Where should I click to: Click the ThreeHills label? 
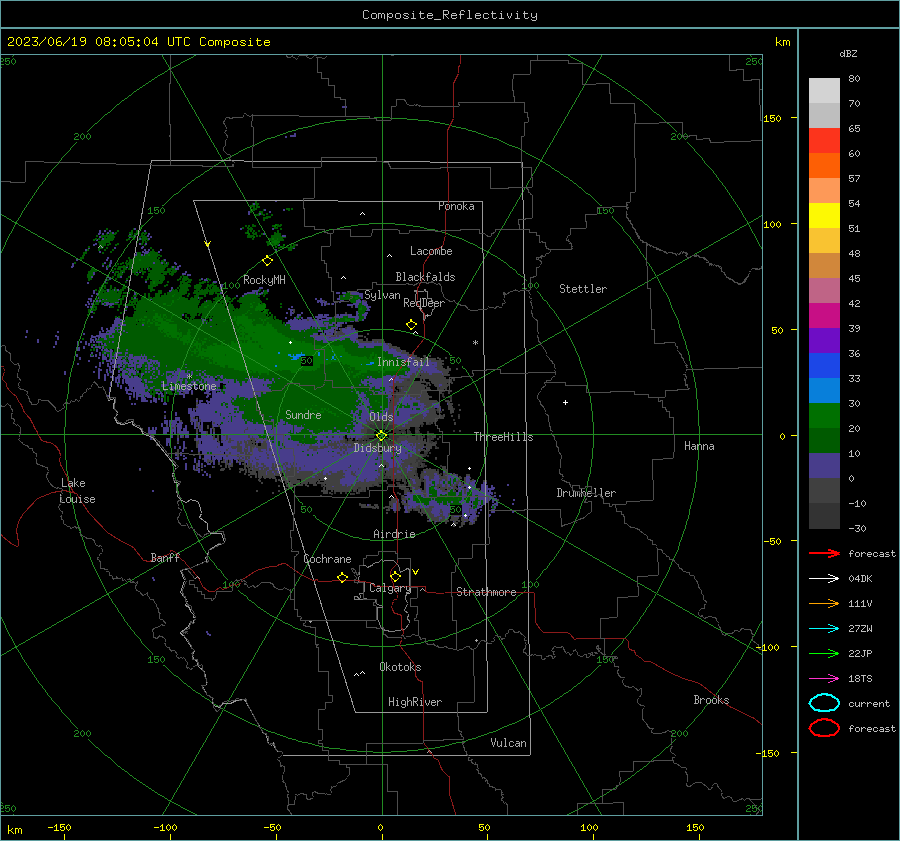click(x=503, y=437)
